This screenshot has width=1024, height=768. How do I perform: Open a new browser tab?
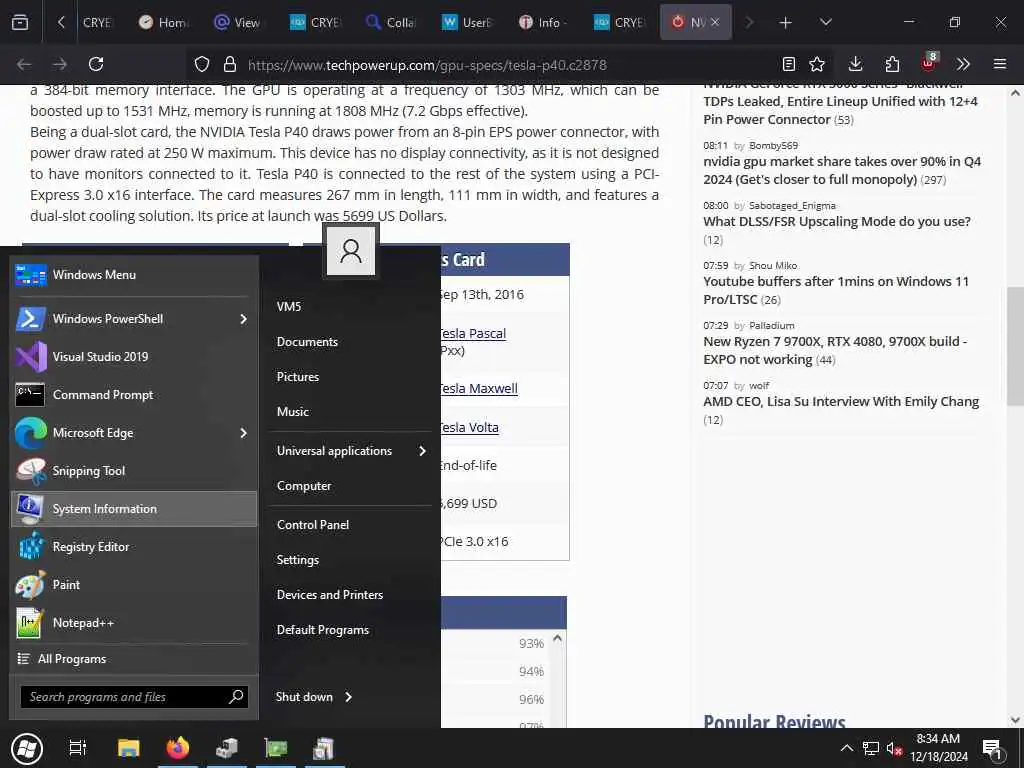786,22
